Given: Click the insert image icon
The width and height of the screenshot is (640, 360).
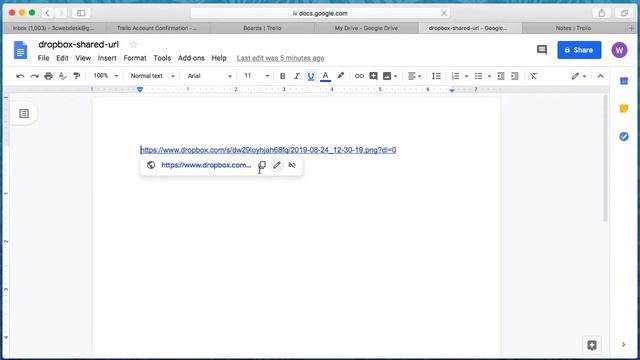Looking at the screenshot, I should (387, 76).
